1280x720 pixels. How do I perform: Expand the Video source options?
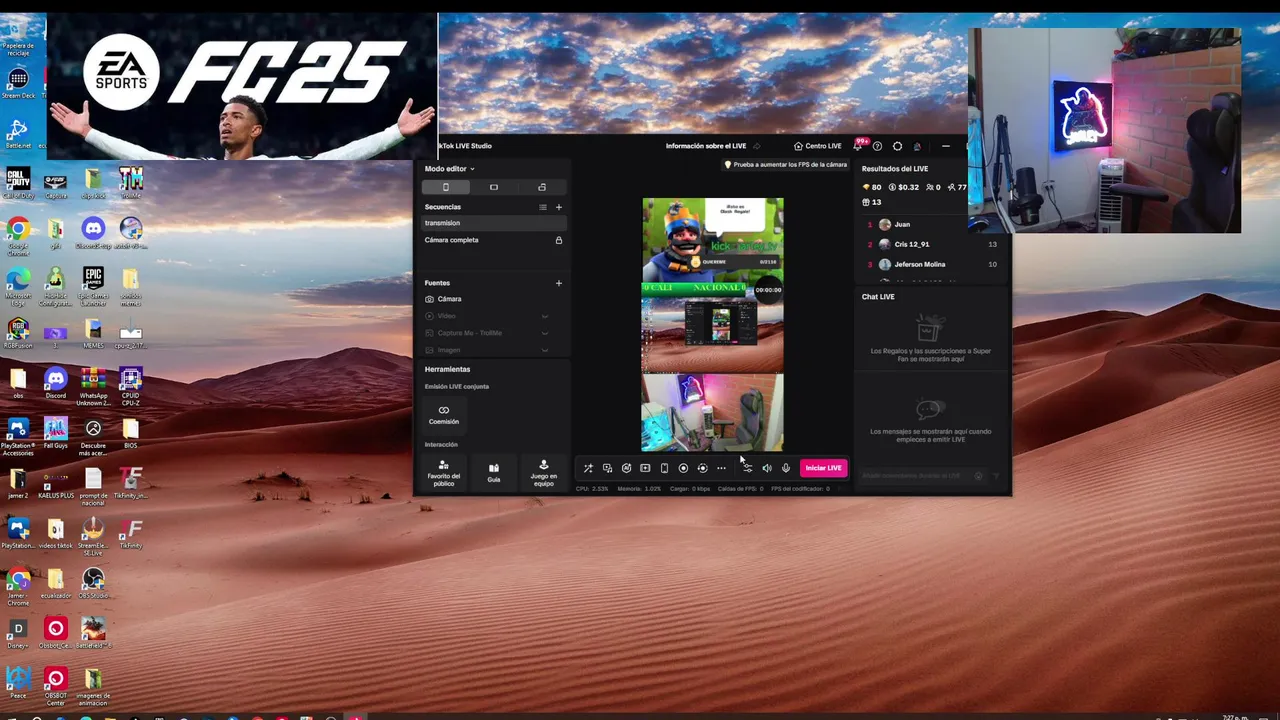pyautogui.click(x=545, y=316)
